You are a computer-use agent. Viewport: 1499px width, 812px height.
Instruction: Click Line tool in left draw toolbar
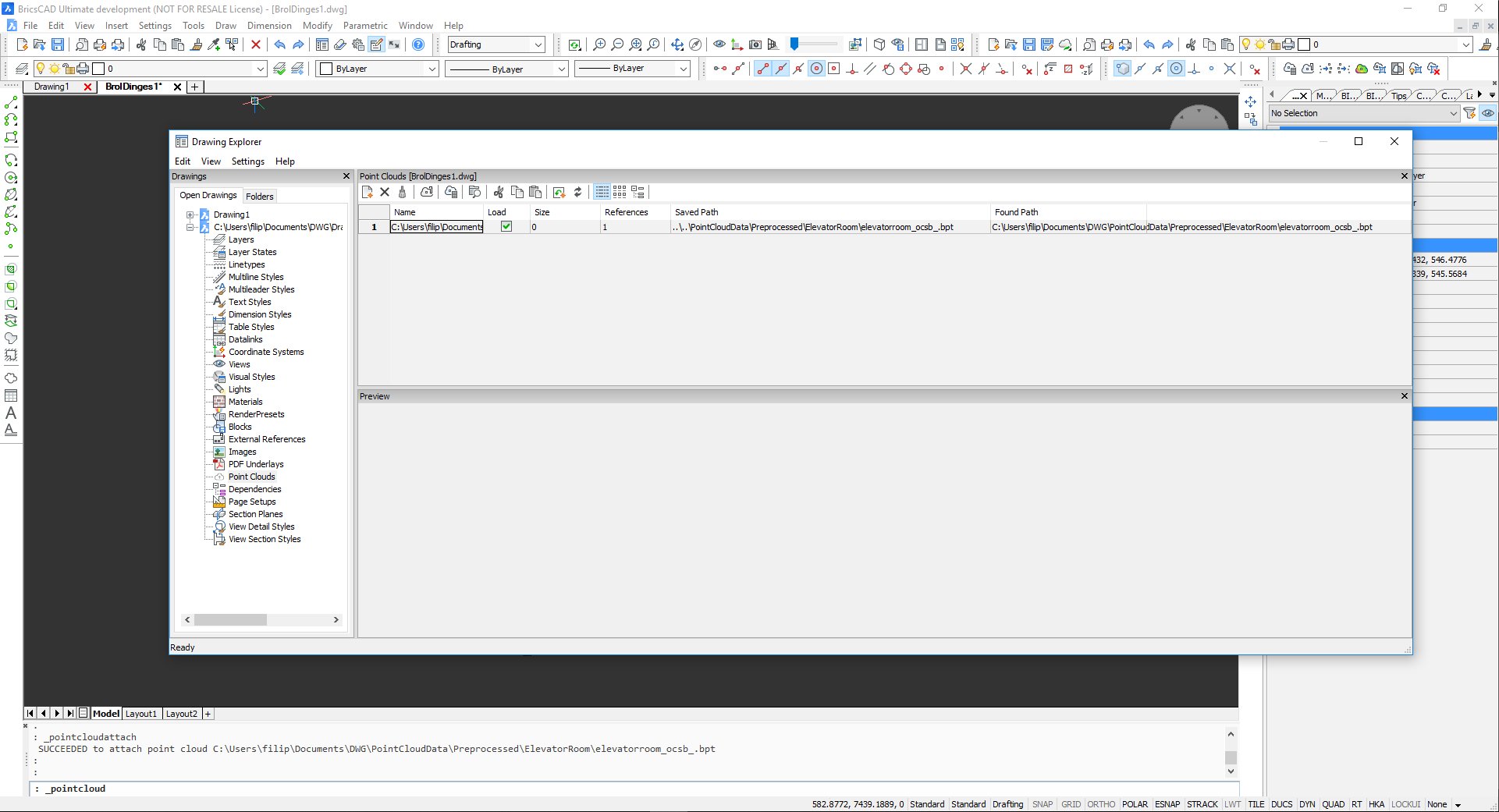[11, 103]
